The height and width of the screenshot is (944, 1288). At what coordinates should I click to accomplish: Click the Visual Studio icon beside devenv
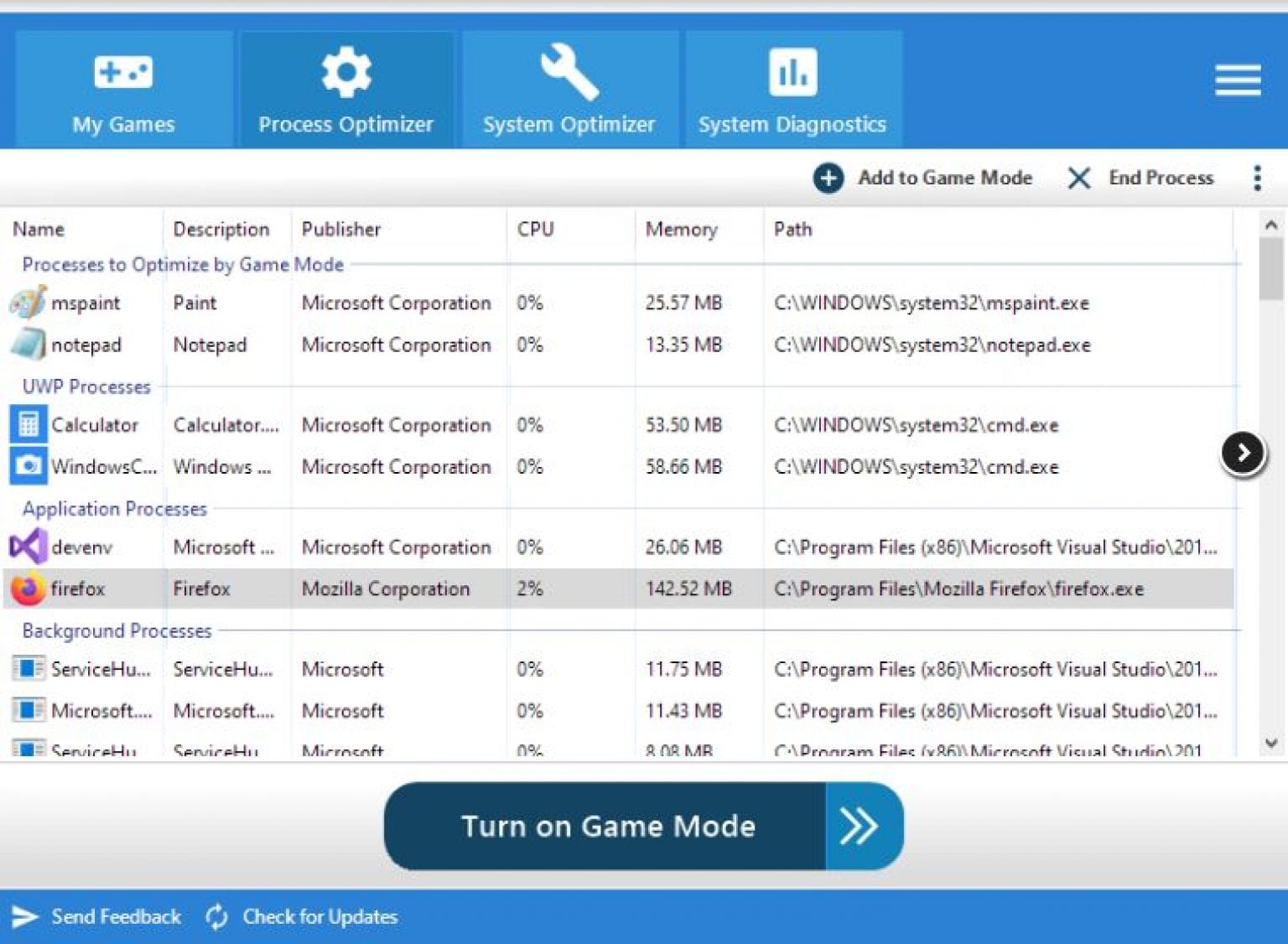pos(28,547)
